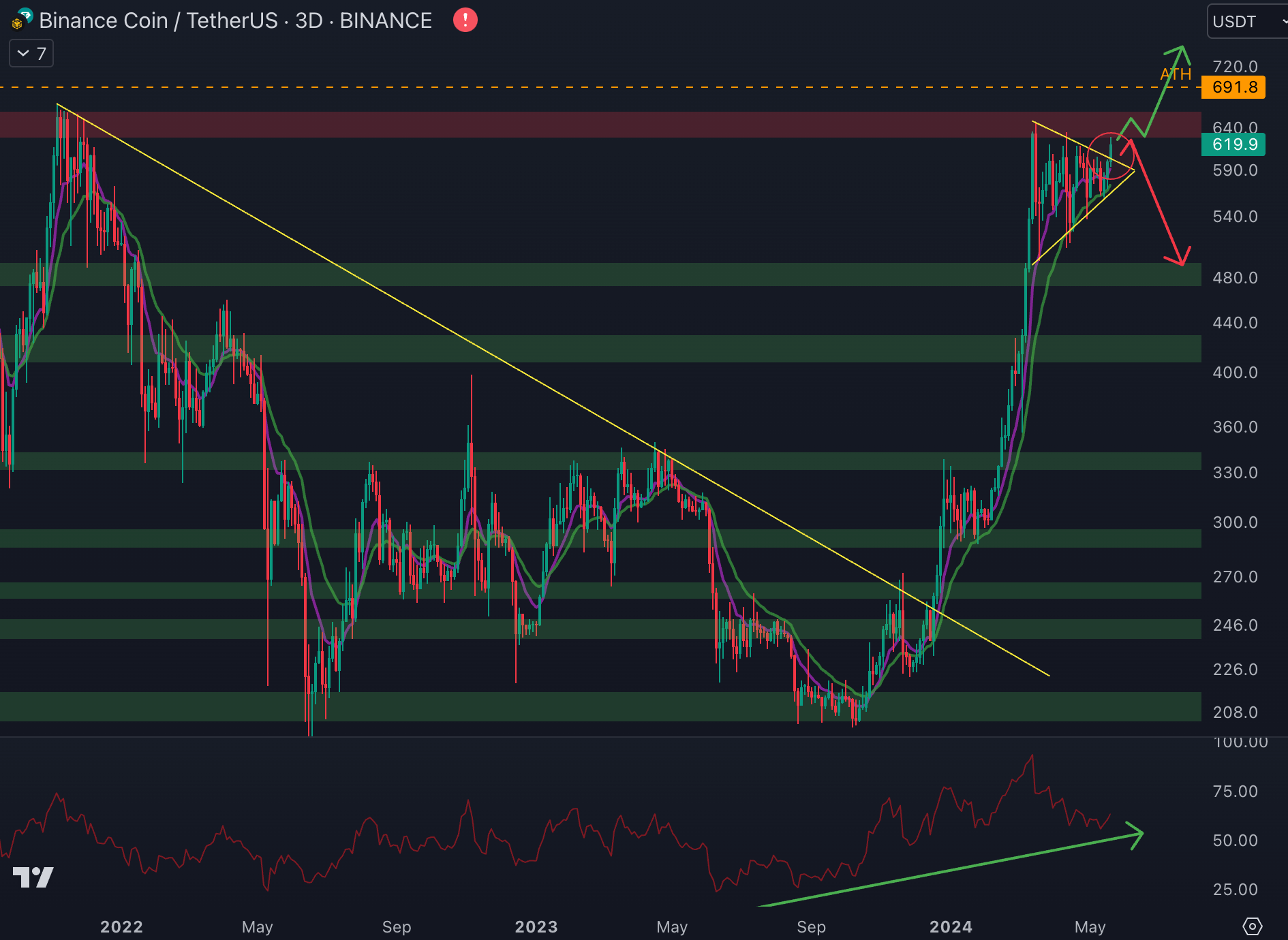Open chart settings gear icon at bottom right
The image size is (1288, 940).
1252,926
